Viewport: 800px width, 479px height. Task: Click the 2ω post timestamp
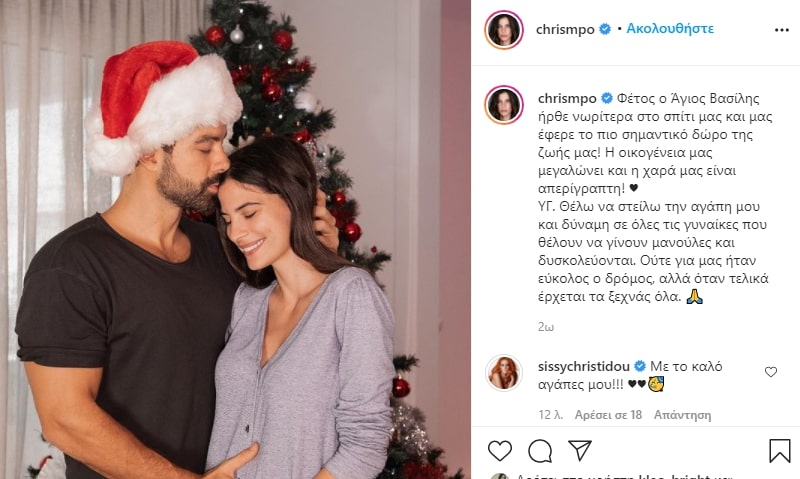[545, 326]
